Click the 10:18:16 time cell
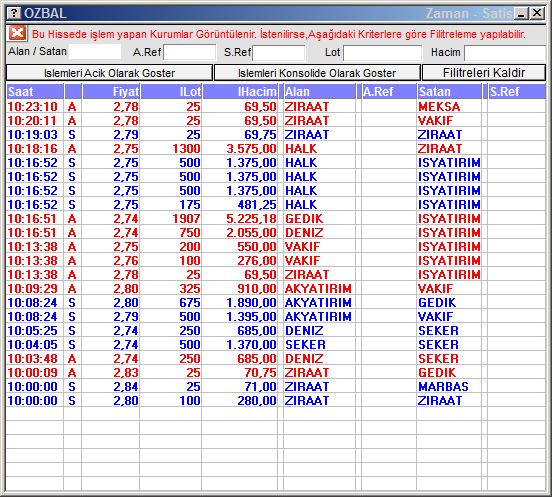Viewport: 552px width, 497px height. coord(32,149)
